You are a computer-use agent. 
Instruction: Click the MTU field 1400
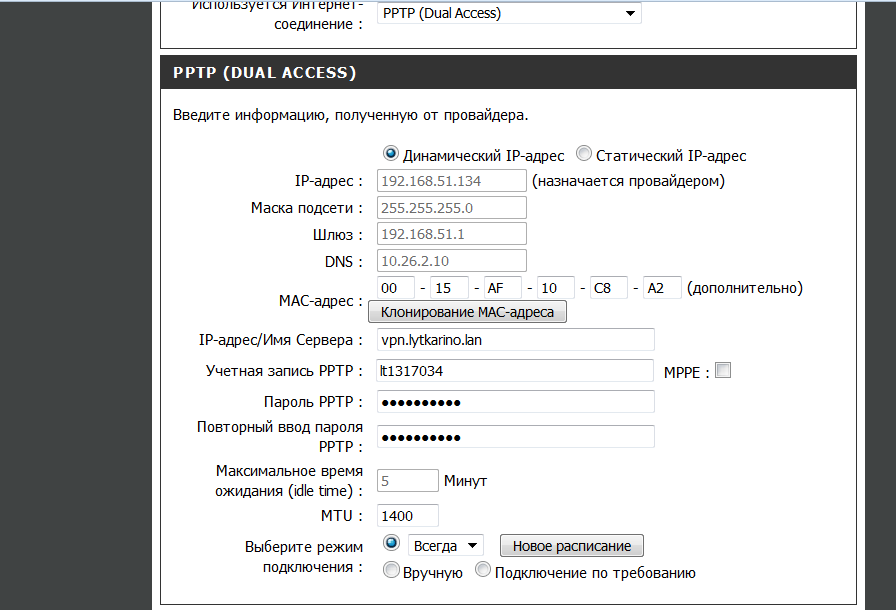[x=407, y=516]
